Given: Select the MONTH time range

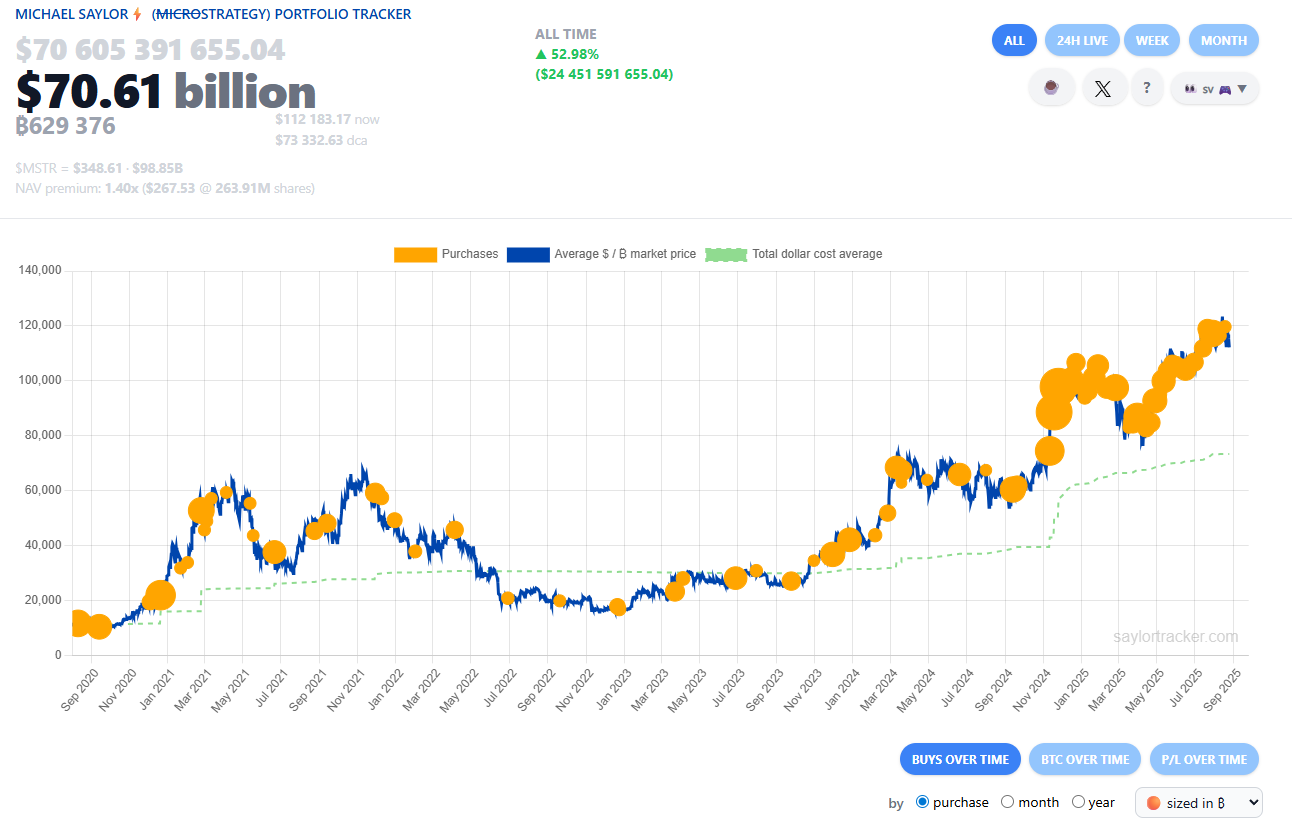Looking at the screenshot, I should click(1224, 41).
